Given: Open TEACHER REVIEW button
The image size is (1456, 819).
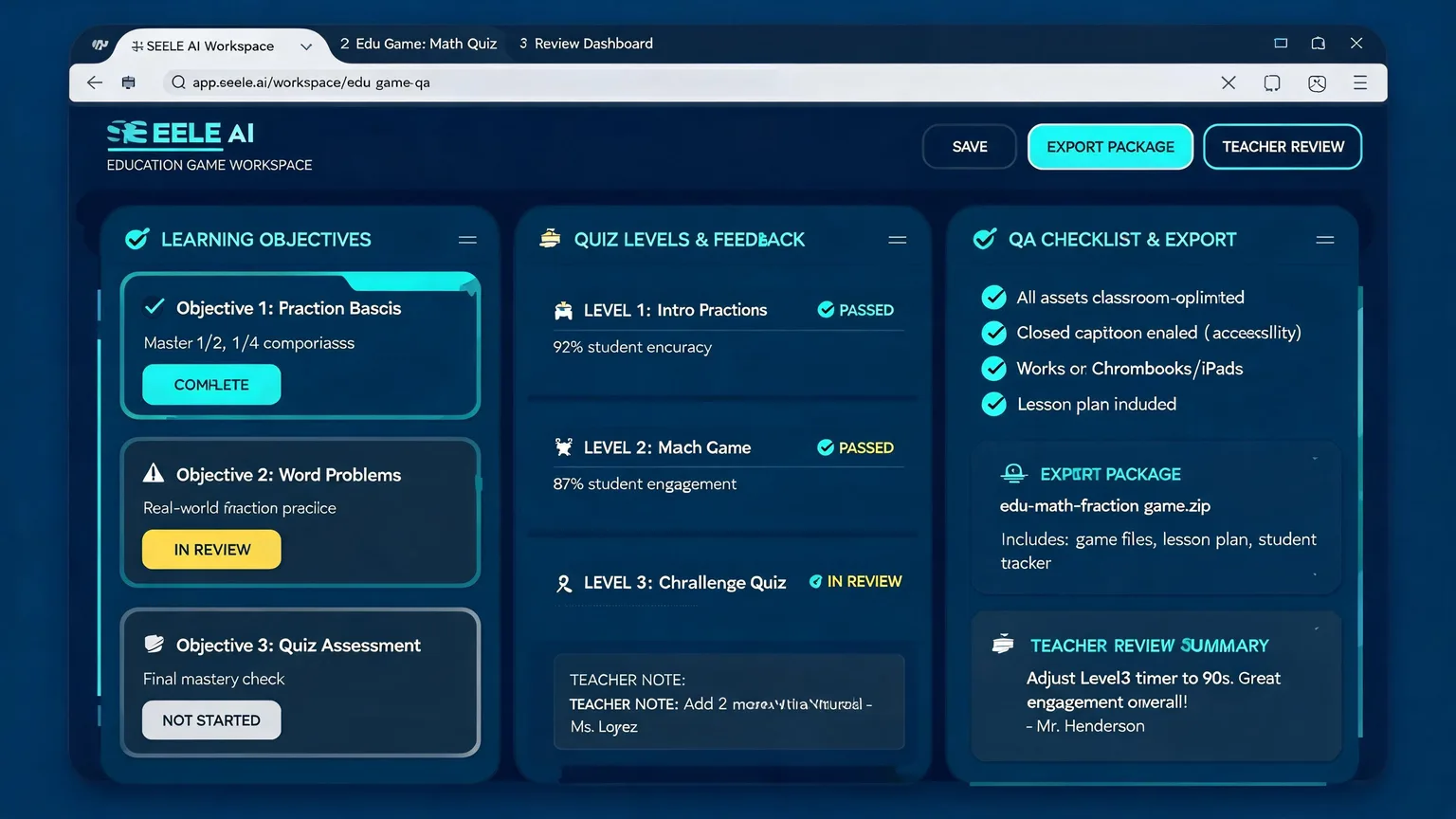Looking at the screenshot, I should pyautogui.click(x=1283, y=147).
